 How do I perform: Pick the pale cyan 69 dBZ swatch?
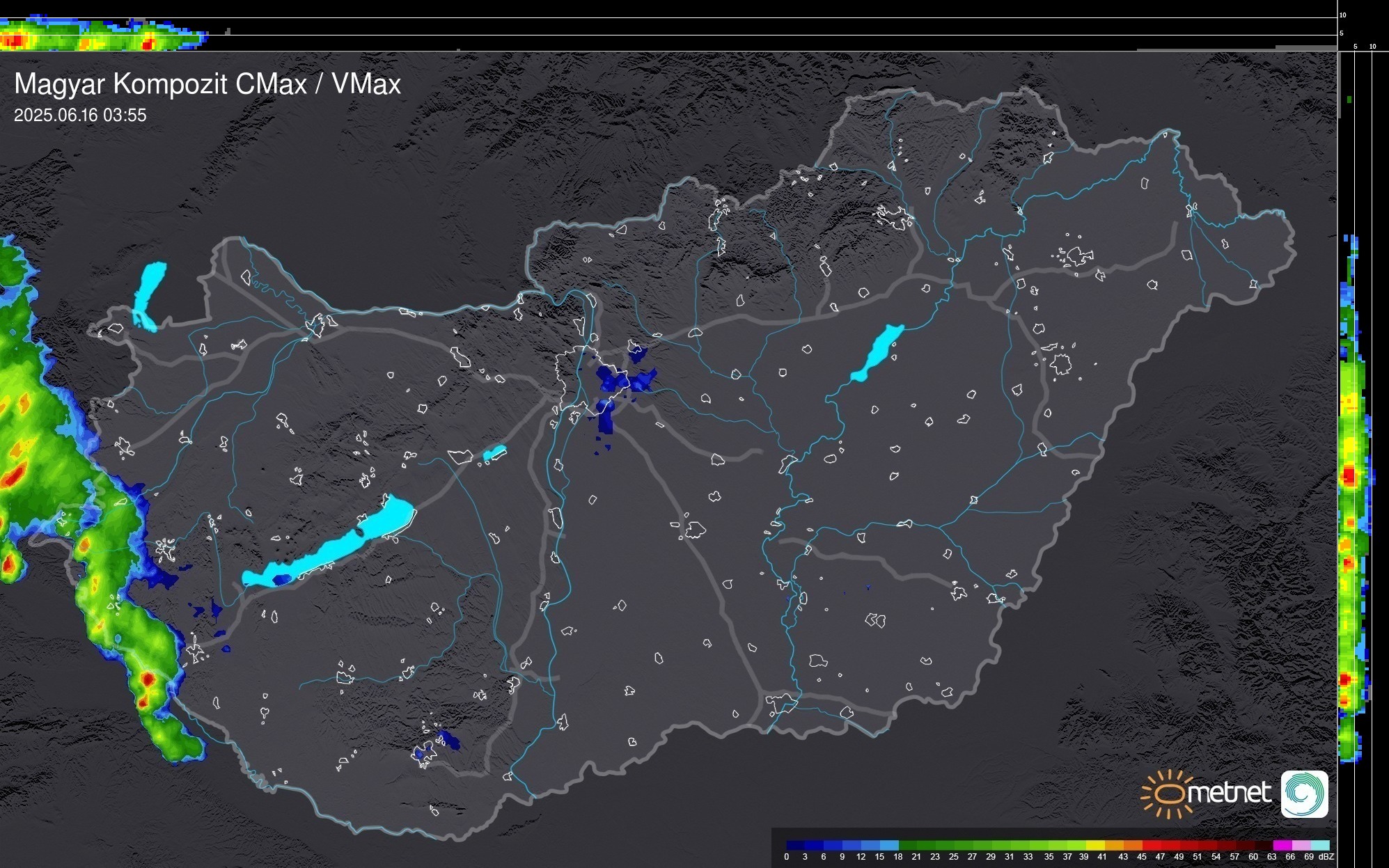pyautogui.click(x=1319, y=845)
